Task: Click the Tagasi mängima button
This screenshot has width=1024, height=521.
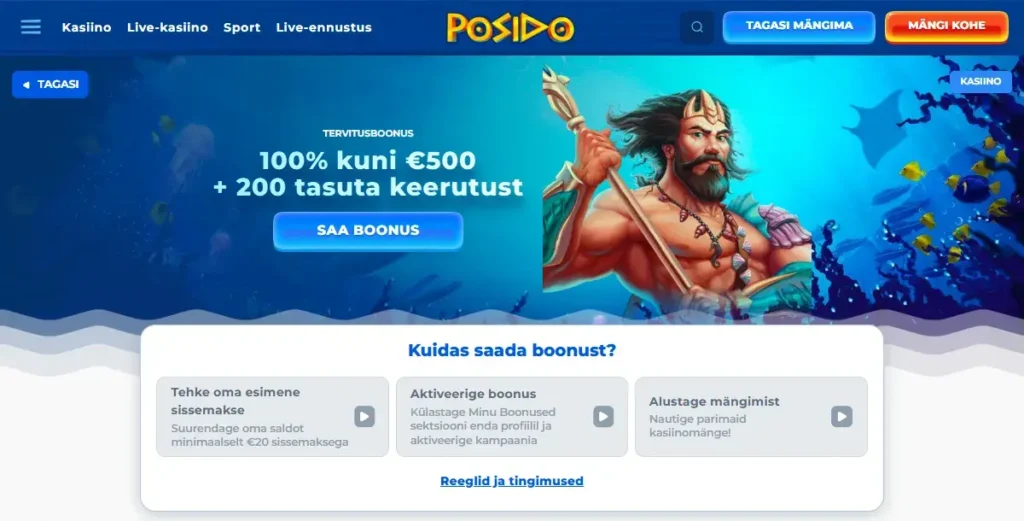Action: [799, 27]
